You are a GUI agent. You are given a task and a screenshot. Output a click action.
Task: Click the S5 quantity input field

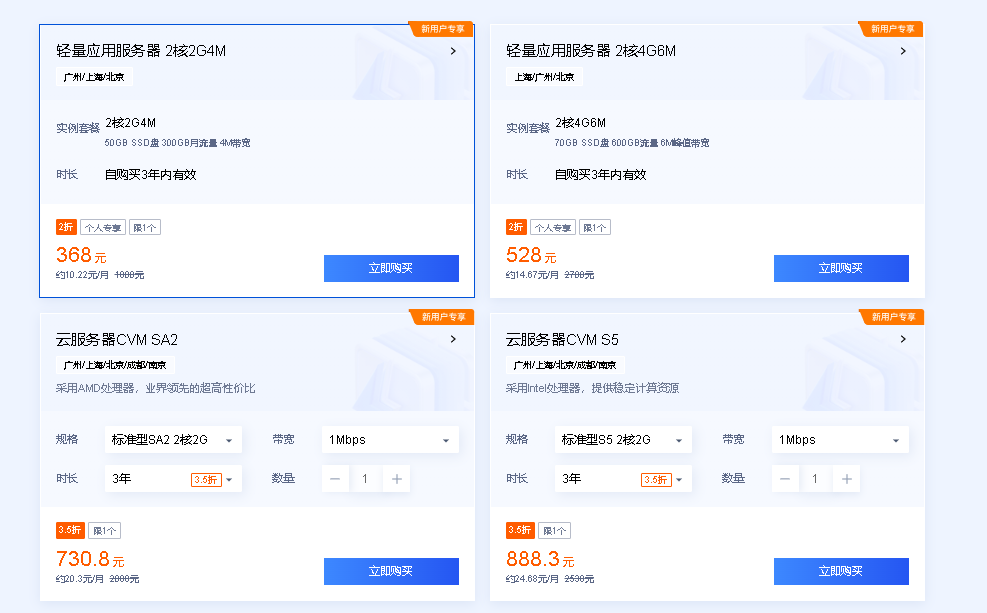tap(815, 479)
